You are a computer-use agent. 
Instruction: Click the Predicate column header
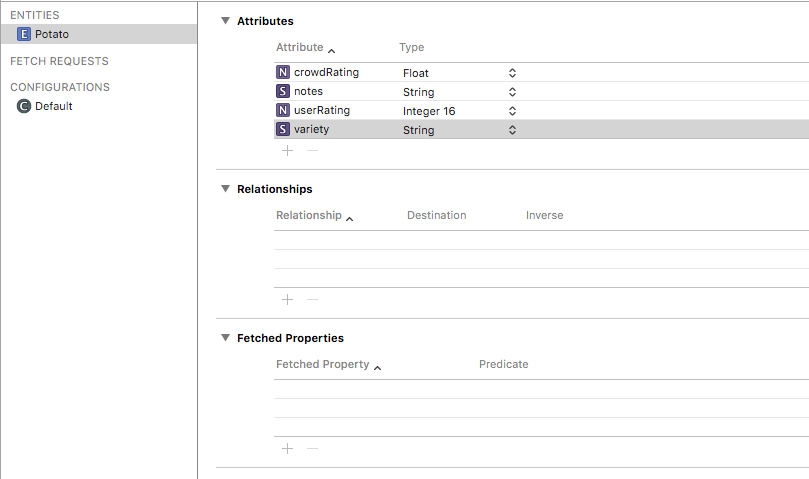(503, 364)
